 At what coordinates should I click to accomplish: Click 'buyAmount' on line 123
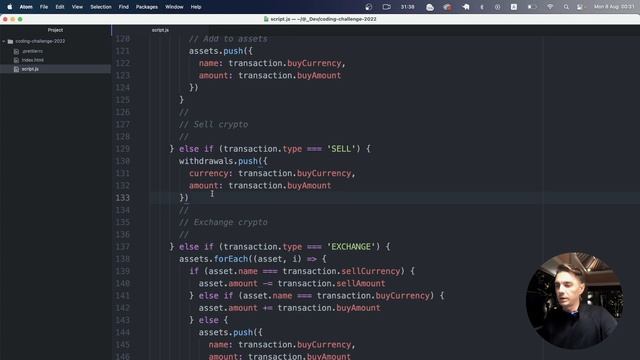(x=319, y=76)
